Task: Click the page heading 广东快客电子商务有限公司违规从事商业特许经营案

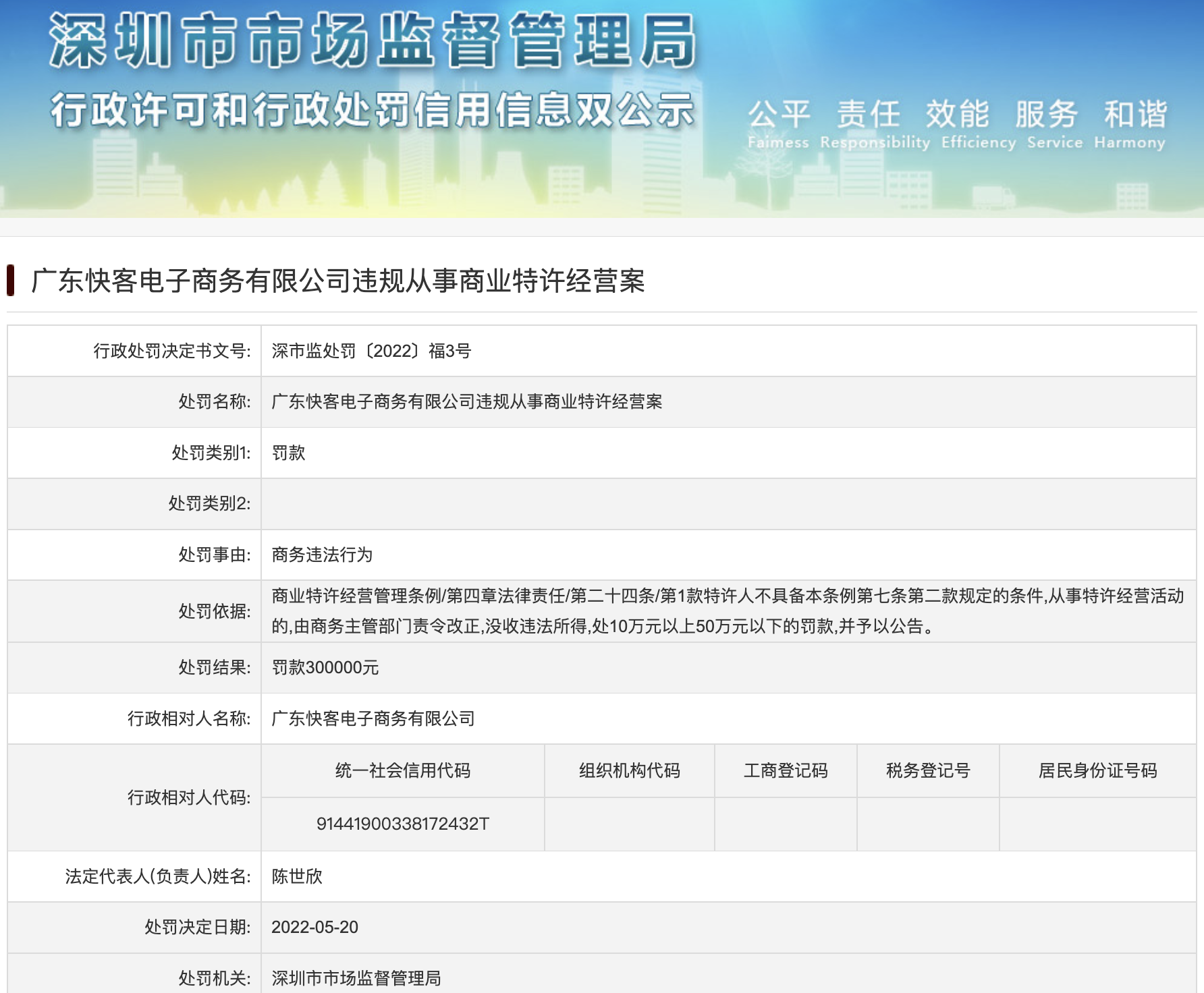Action: [x=338, y=281]
